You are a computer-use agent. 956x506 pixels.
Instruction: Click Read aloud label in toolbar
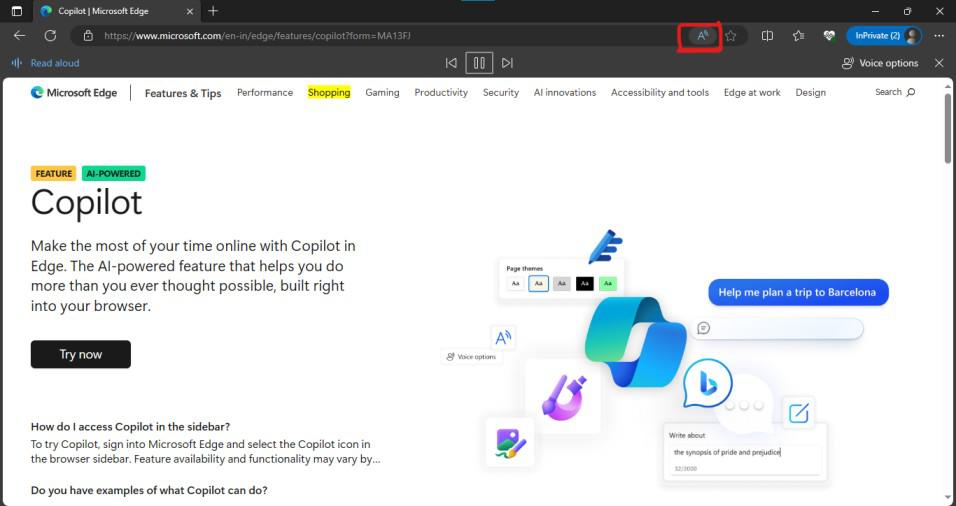55,63
